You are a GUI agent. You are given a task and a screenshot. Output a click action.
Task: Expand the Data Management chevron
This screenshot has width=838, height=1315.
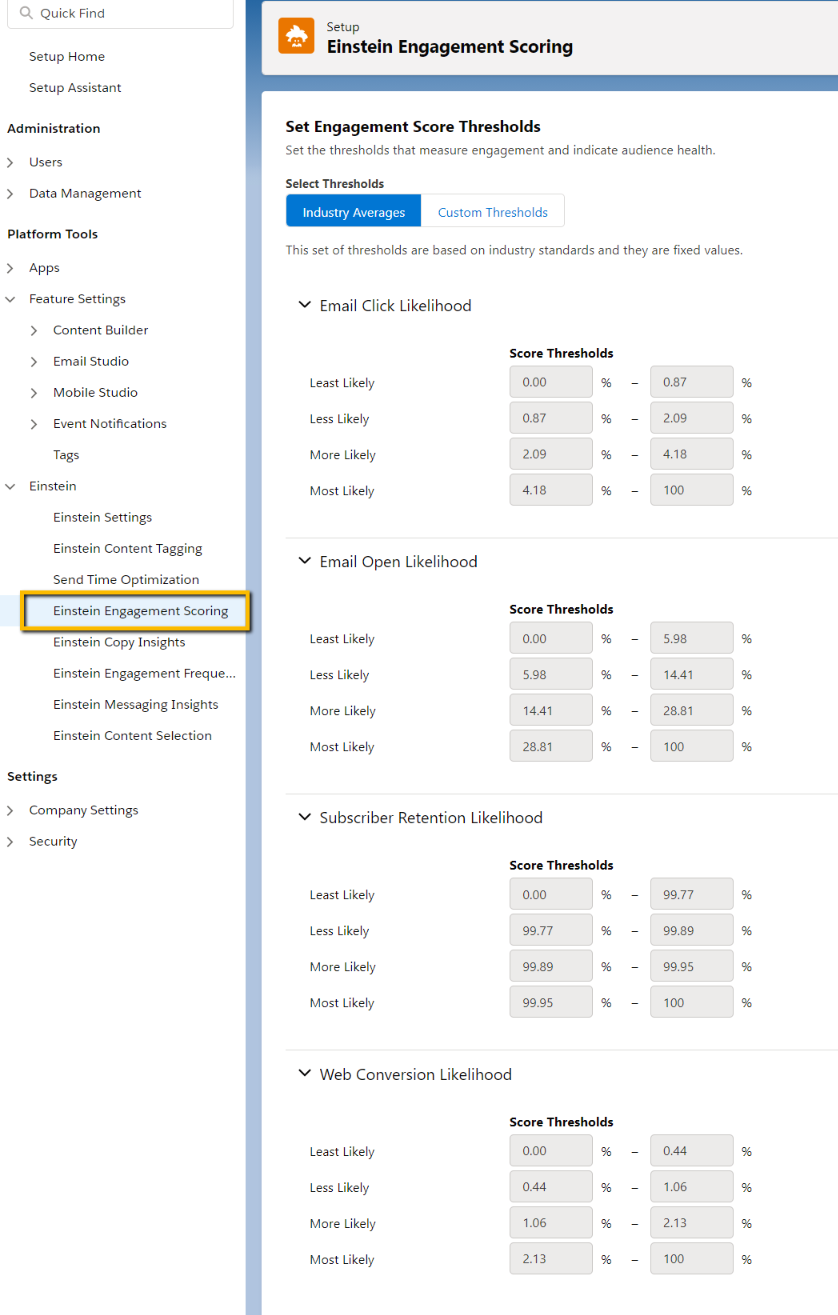[10, 193]
